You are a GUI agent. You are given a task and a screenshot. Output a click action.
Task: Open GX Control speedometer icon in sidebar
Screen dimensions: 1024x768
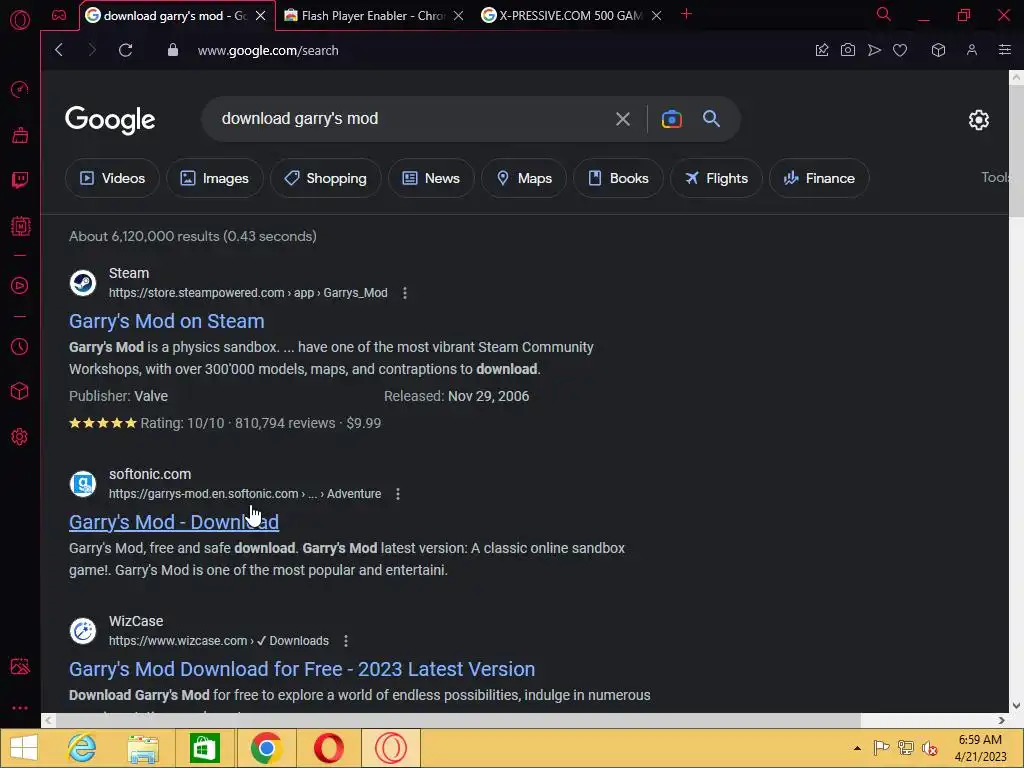click(x=20, y=89)
